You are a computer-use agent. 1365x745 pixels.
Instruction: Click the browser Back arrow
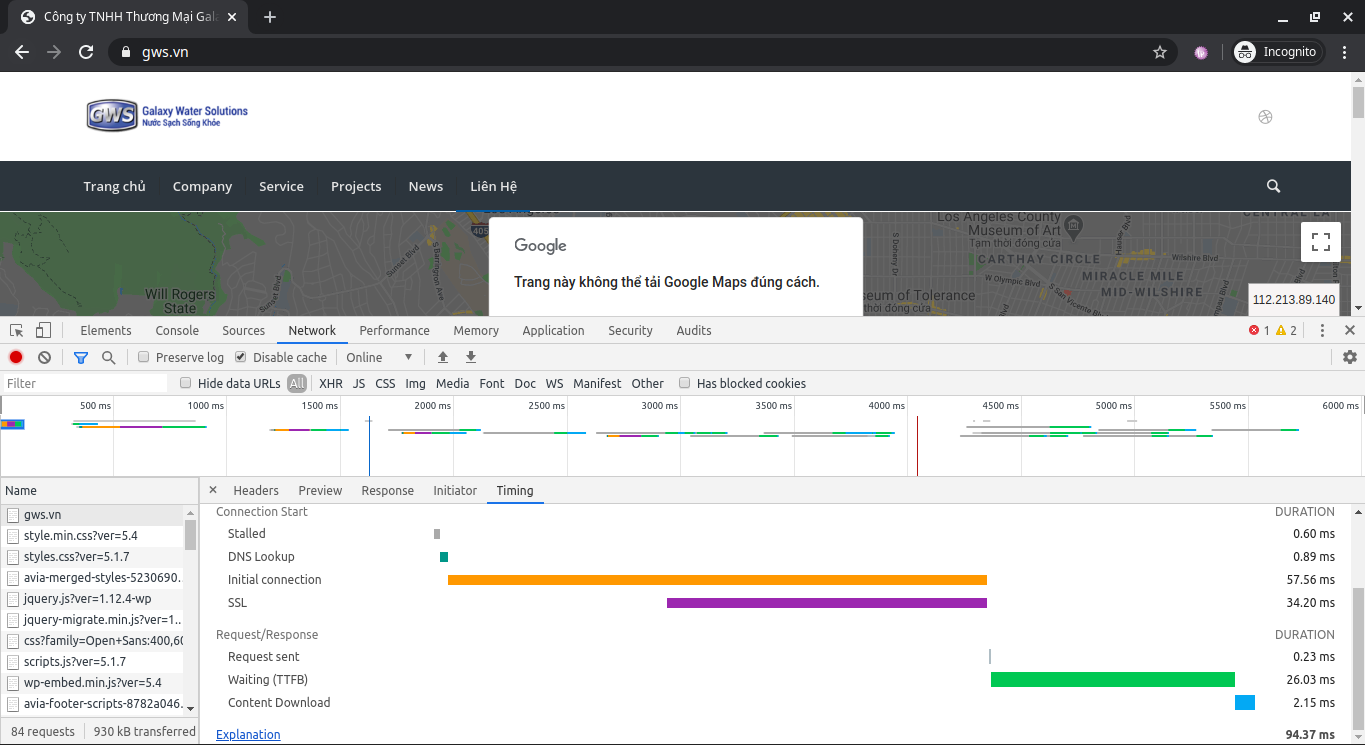[x=22, y=52]
